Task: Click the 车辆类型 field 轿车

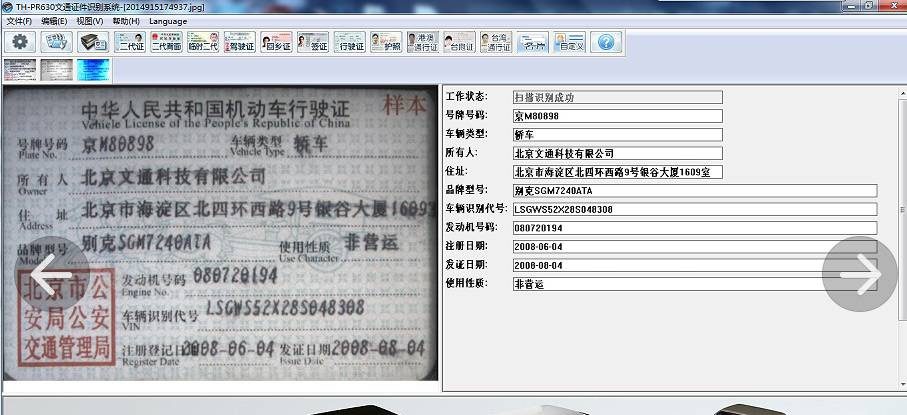Action: coord(618,135)
